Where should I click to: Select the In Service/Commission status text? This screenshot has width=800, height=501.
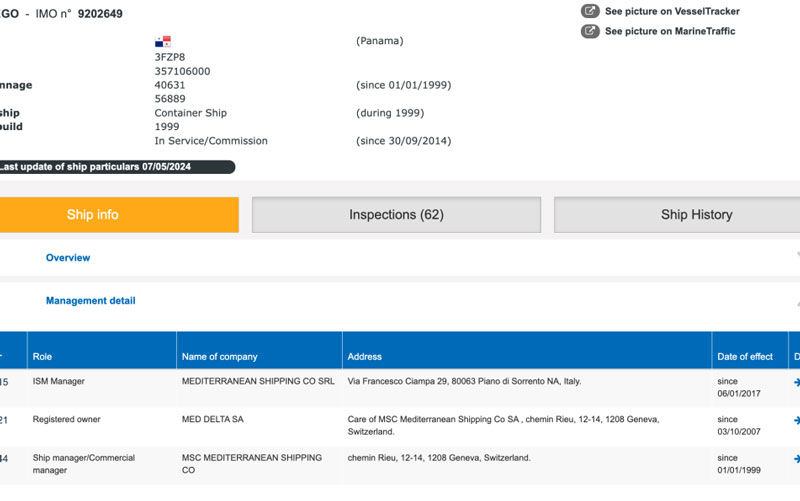pyautogui.click(x=211, y=141)
